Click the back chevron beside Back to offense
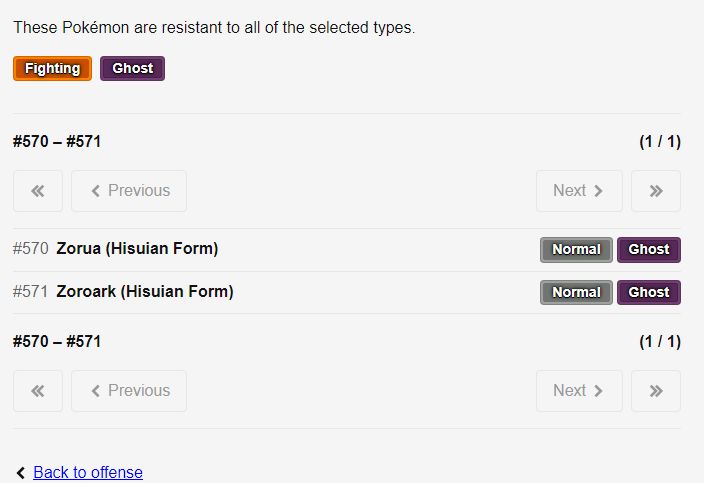This screenshot has height=483, width=704. [21, 472]
